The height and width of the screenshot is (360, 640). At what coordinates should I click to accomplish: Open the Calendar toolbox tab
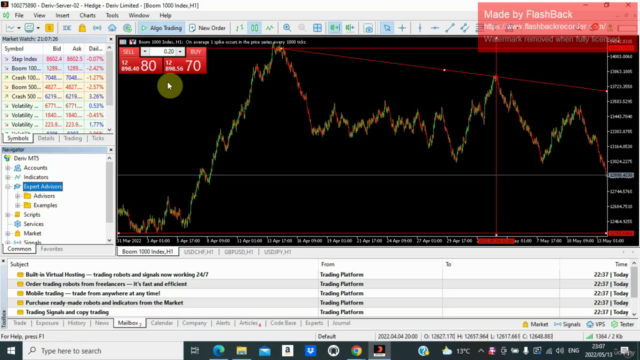click(x=162, y=323)
